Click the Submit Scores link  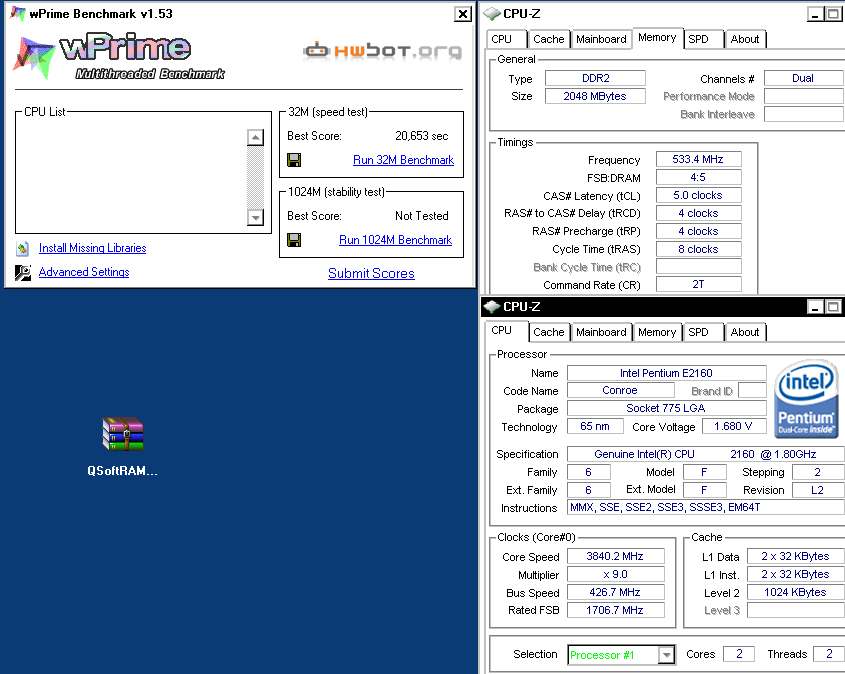(x=371, y=273)
